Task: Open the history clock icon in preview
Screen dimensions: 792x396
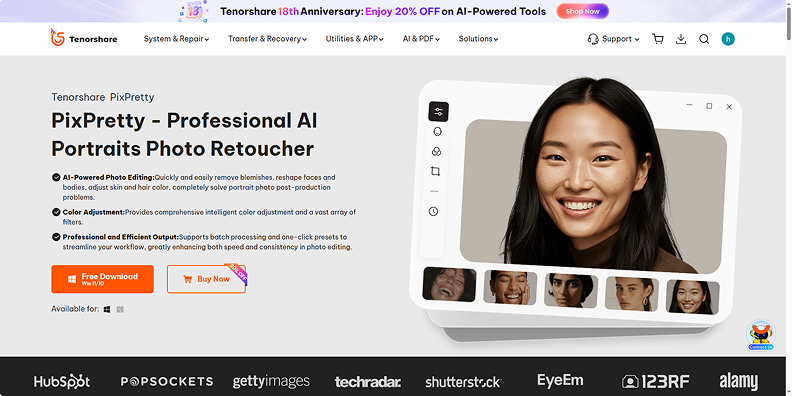Action: click(433, 211)
